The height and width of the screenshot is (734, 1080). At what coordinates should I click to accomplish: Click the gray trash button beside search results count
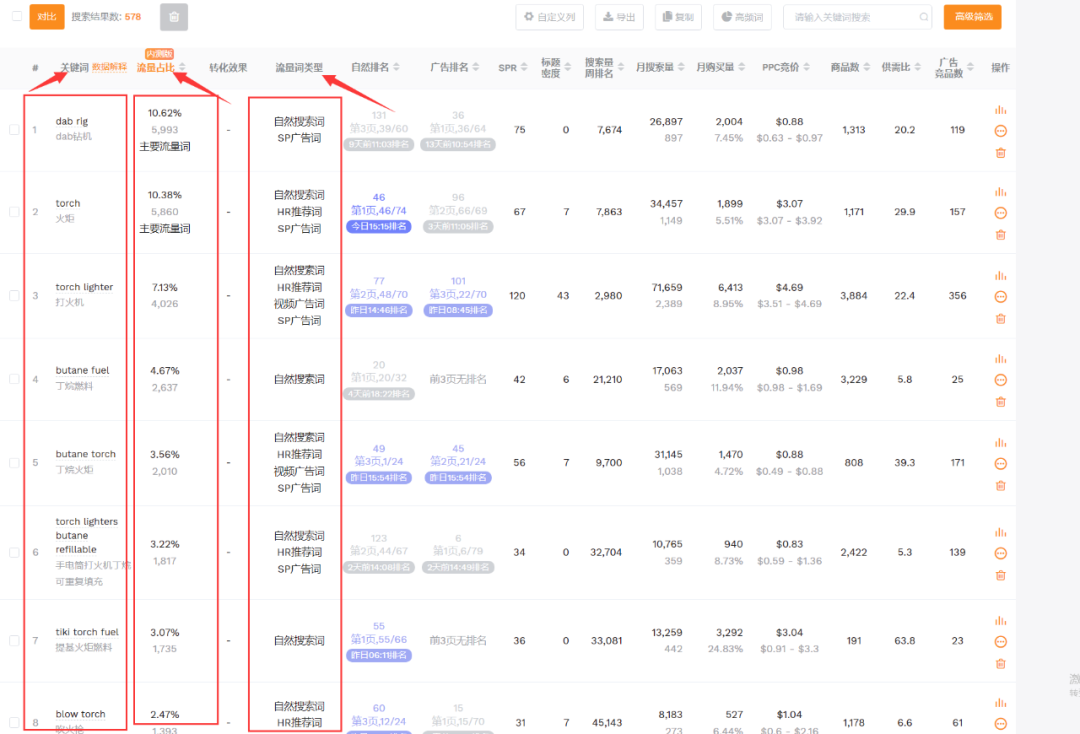click(x=174, y=17)
